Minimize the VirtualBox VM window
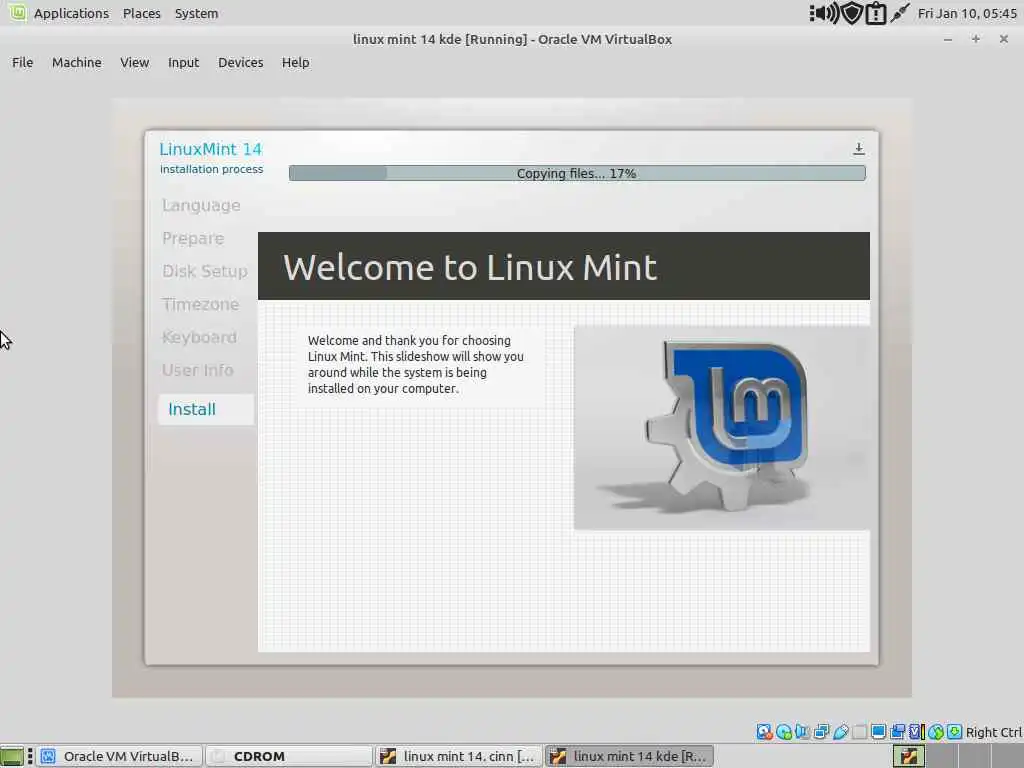Image resolution: width=1024 pixels, height=768 pixels. click(948, 39)
